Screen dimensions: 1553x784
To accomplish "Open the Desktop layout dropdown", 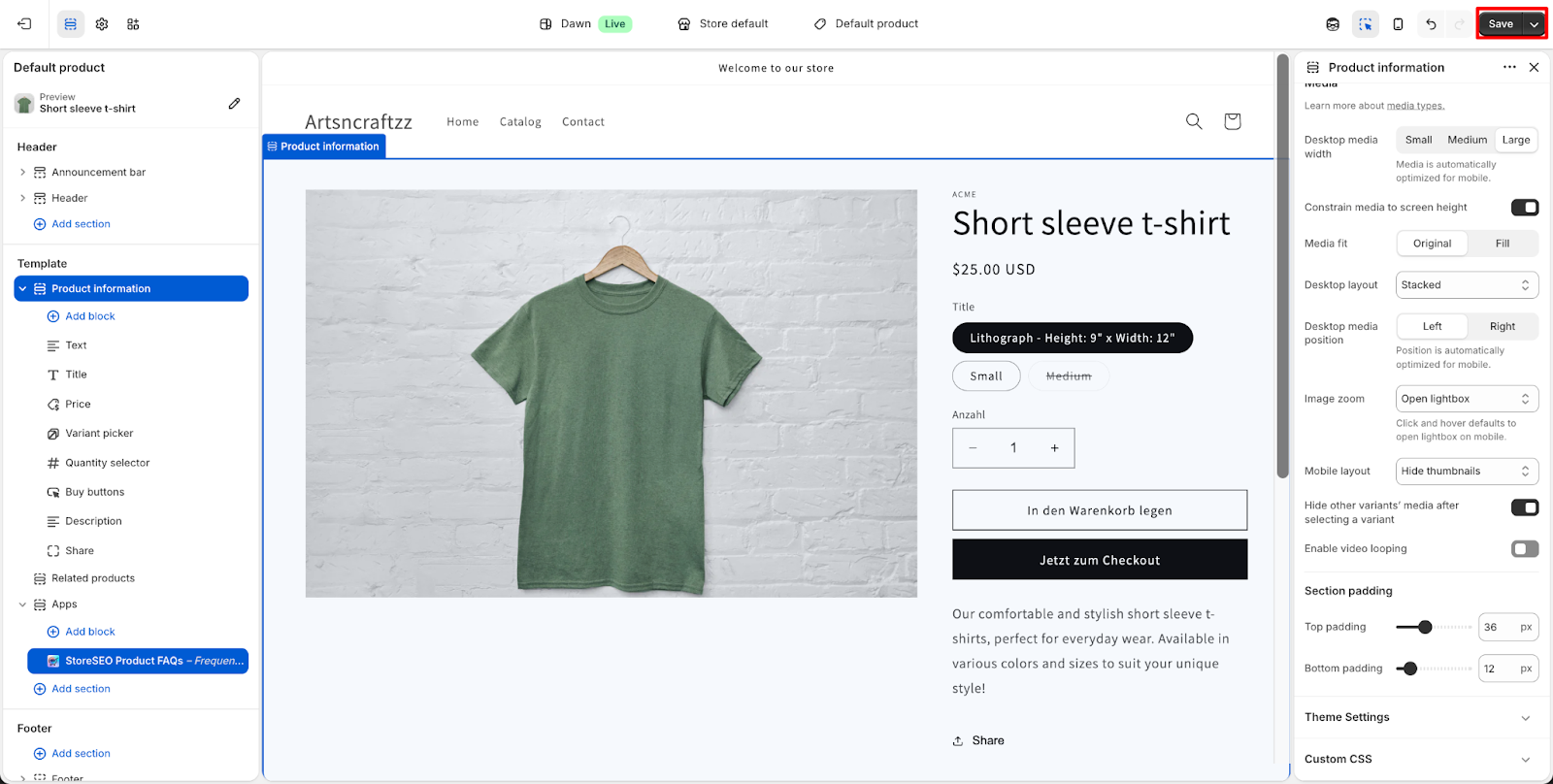I will [x=1467, y=285].
